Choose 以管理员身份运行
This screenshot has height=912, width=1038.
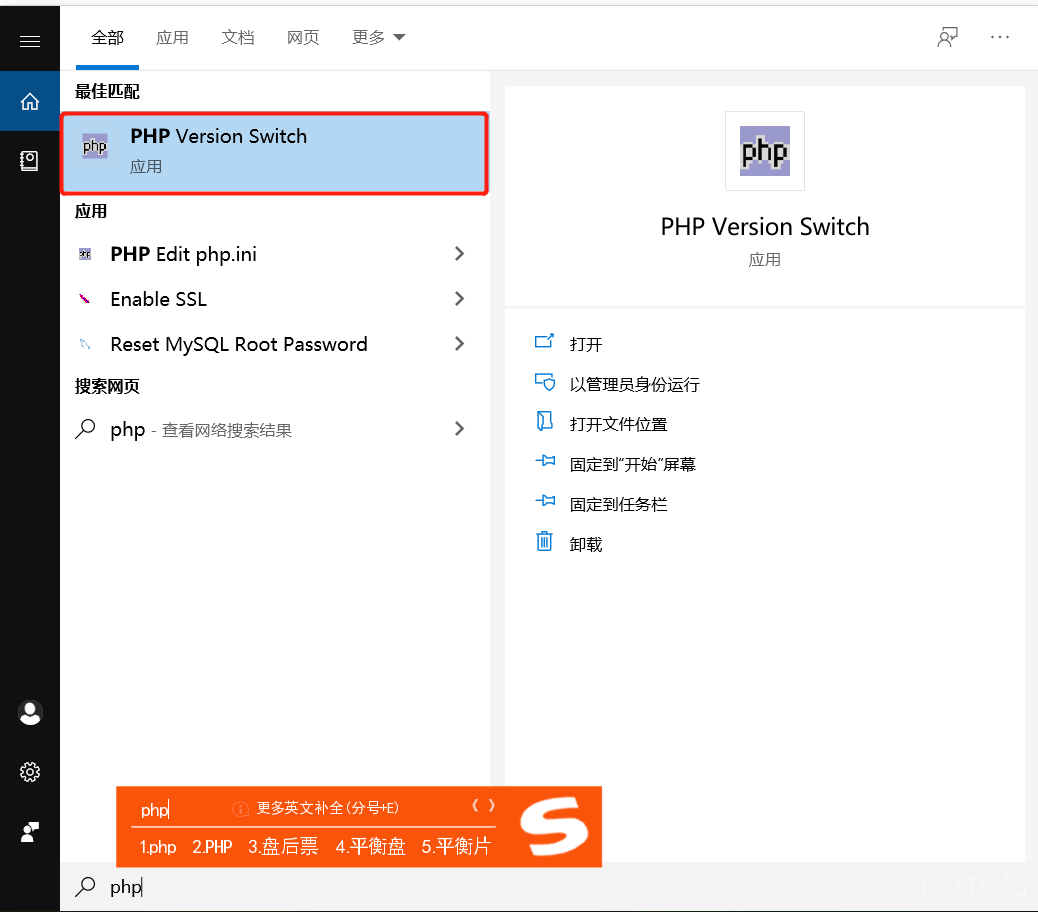pos(634,385)
